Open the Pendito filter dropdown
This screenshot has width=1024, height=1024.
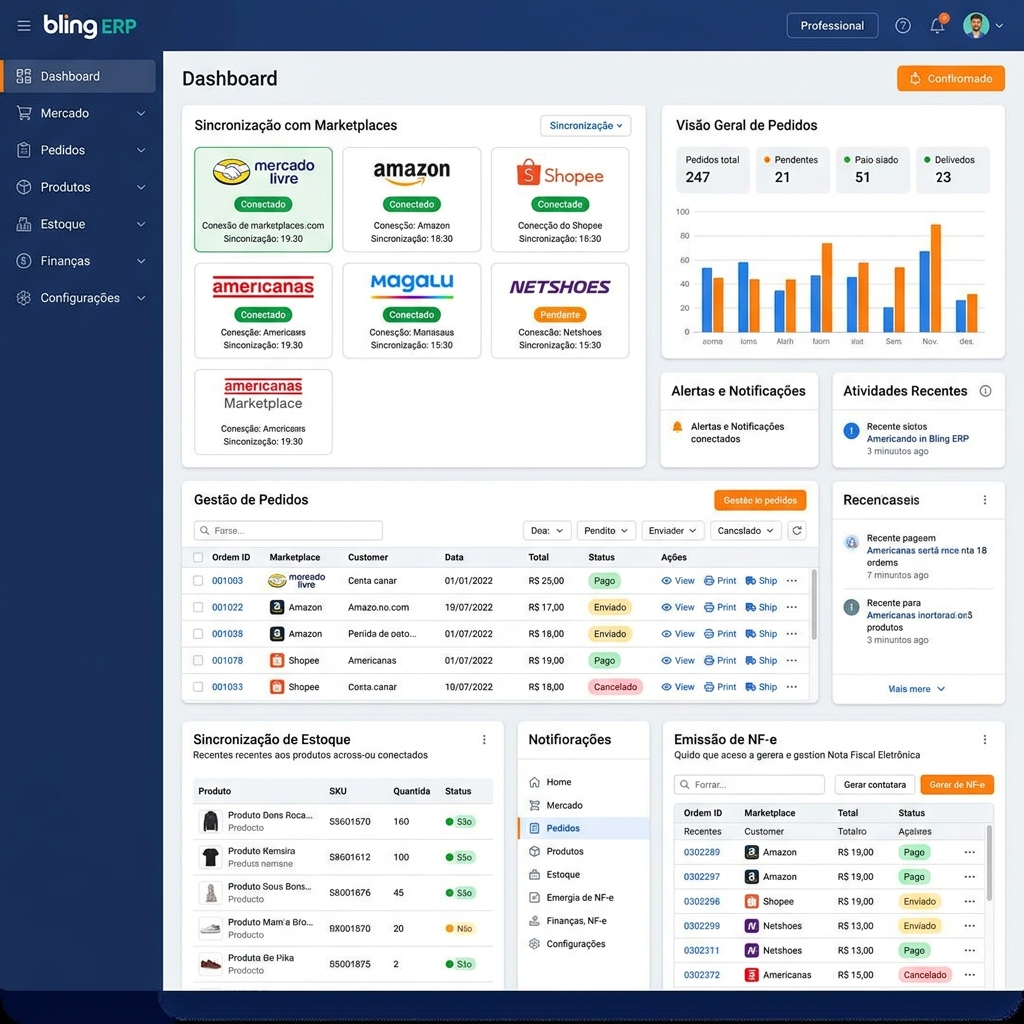pos(606,530)
